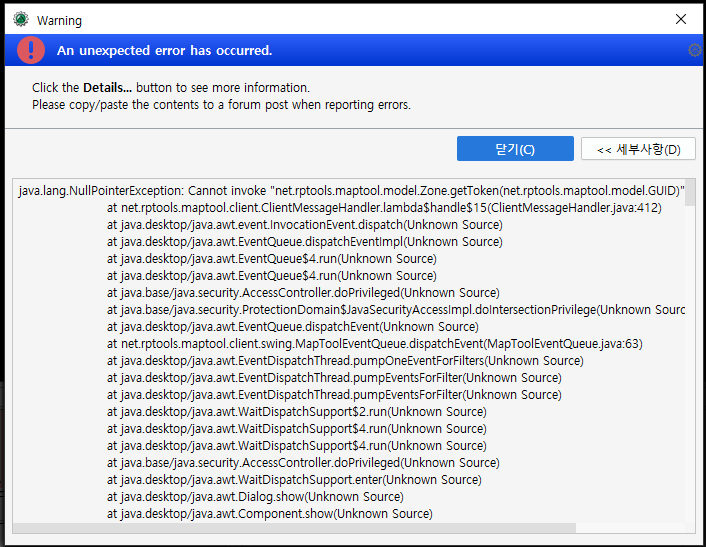Click the vertical scrollbar thumb of stack trace
The image size is (706, 547).
[690, 193]
